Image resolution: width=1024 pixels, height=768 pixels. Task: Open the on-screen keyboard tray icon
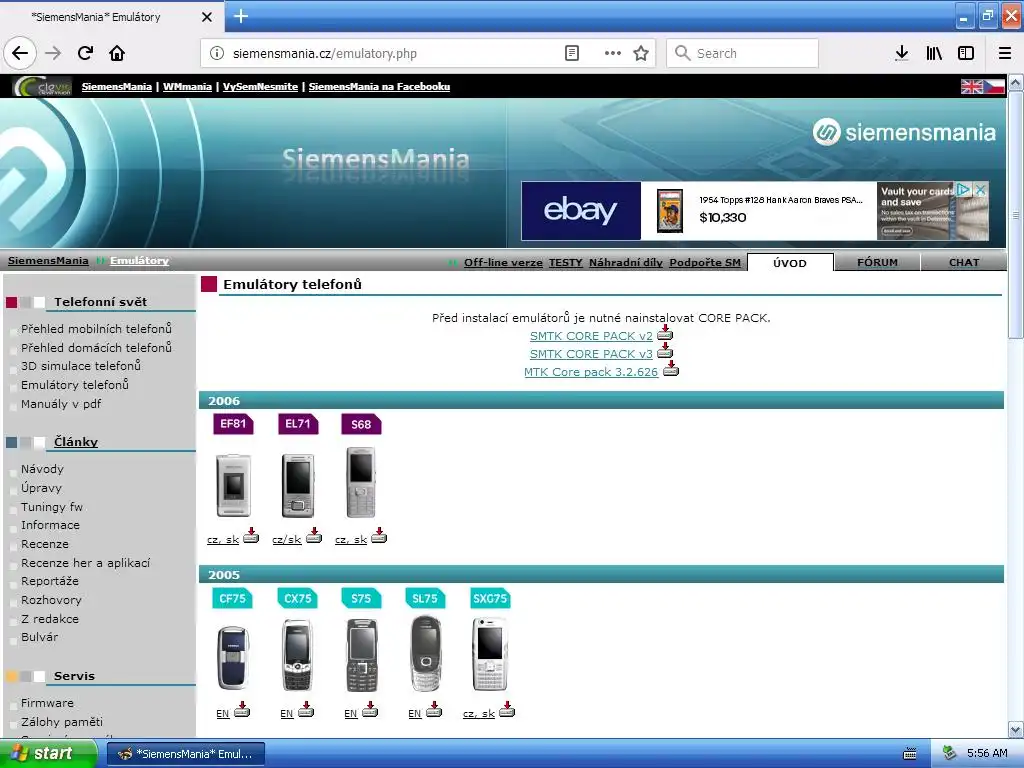click(910, 754)
